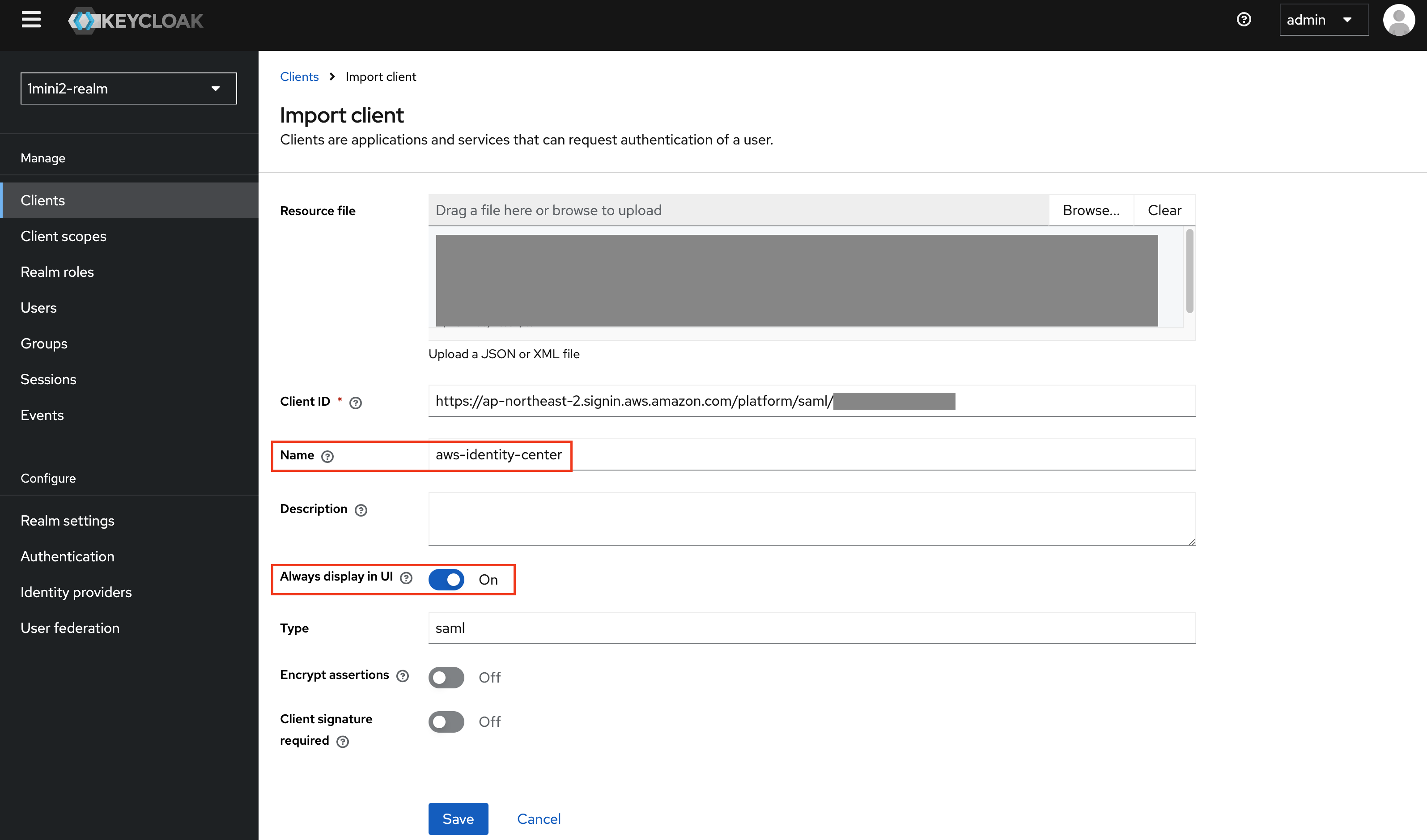Click the Client signature required help icon
Screen dimensions: 1427x840
343,742
